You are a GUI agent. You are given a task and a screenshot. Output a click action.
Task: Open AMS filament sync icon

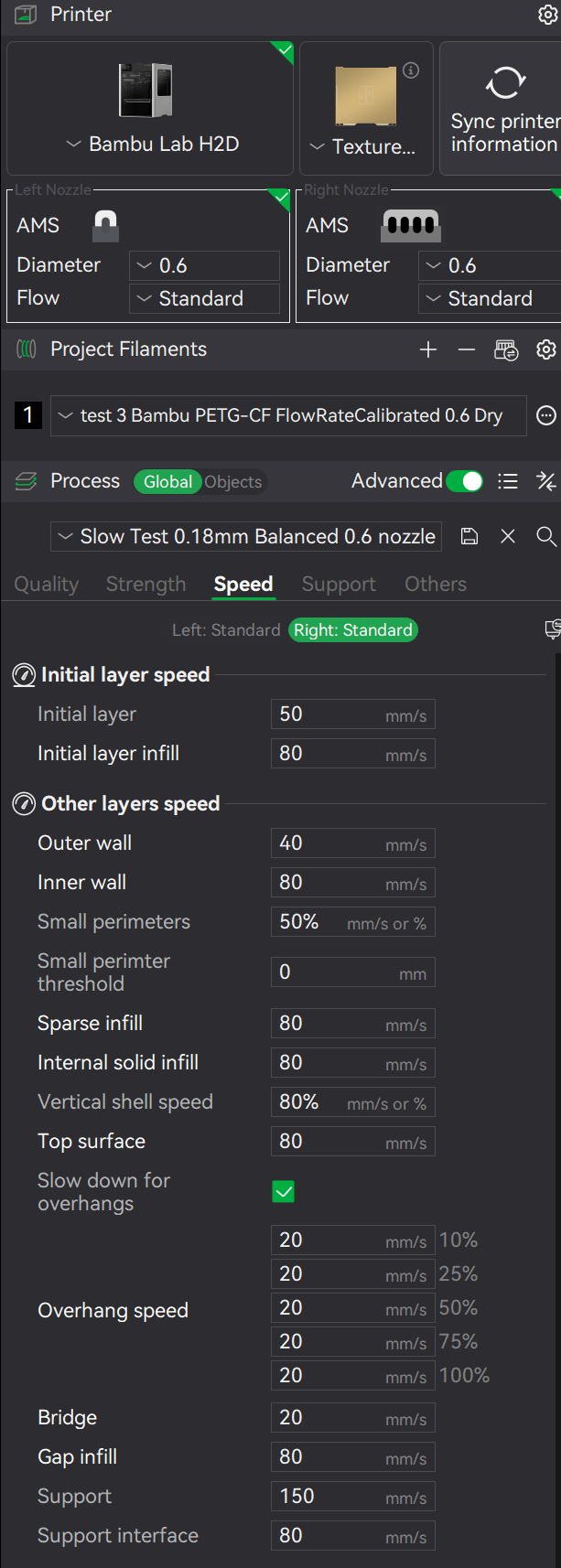tap(505, 349)
